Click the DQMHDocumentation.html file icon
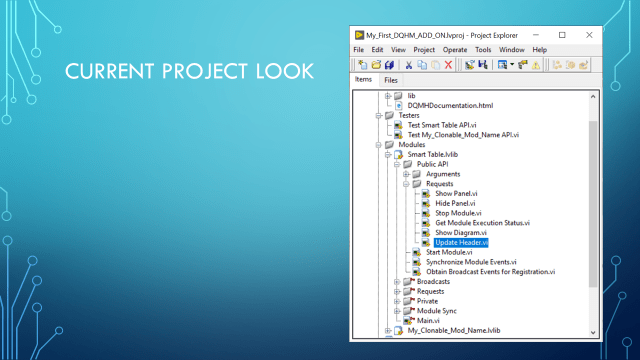This screenshot has height=360, width=640. [399, 106]
